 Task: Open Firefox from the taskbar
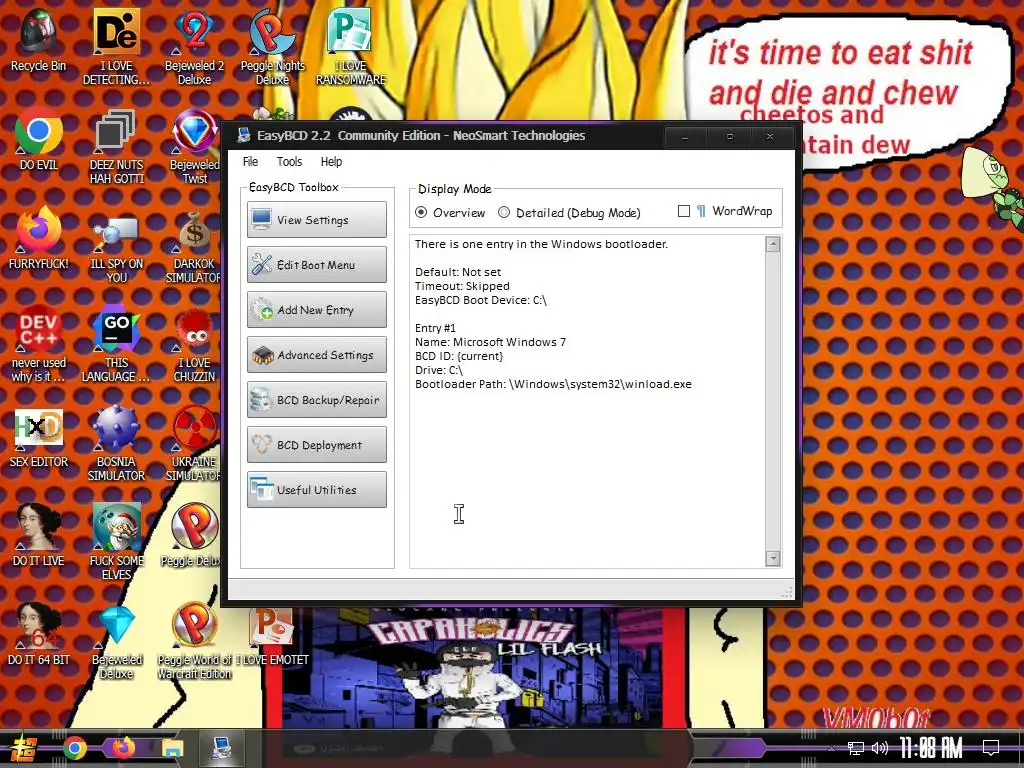click(x=123, y=747)
